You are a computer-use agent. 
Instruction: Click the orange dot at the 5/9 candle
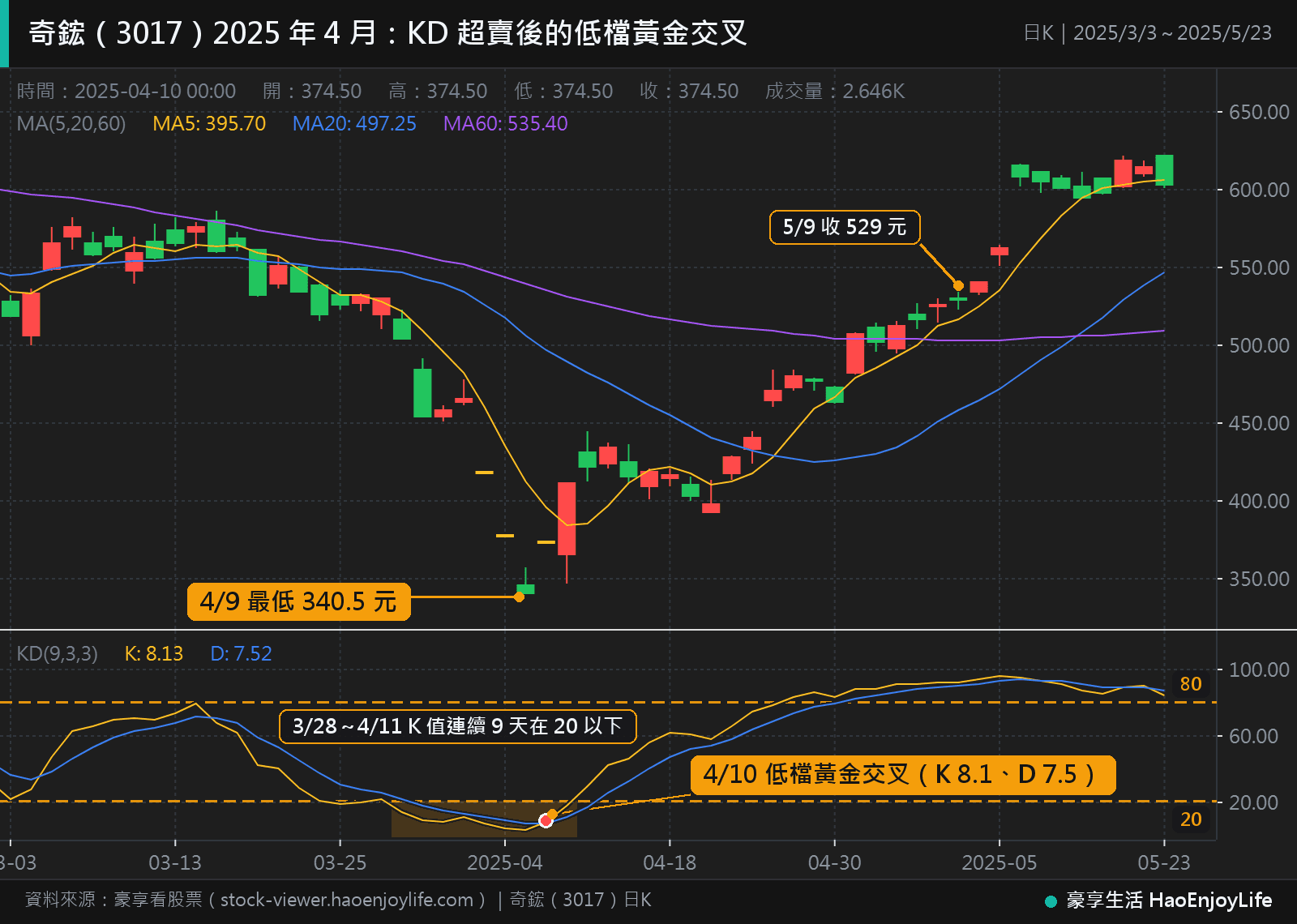[958, 285]
